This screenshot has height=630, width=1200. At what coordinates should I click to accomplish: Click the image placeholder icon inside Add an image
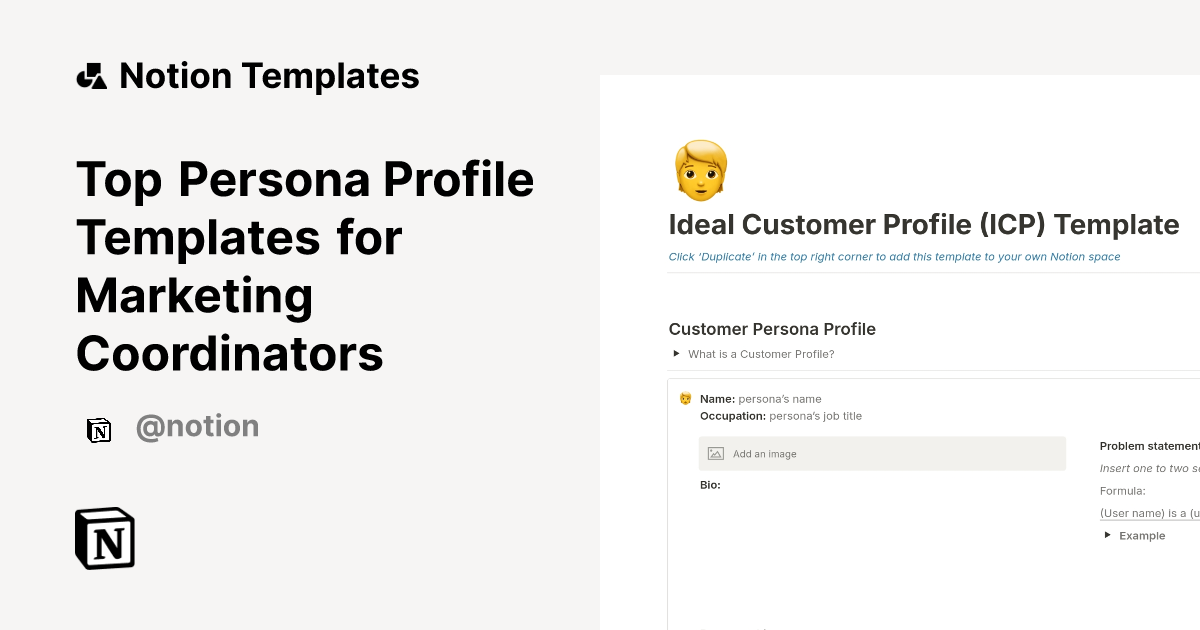[x=715, y=453]
